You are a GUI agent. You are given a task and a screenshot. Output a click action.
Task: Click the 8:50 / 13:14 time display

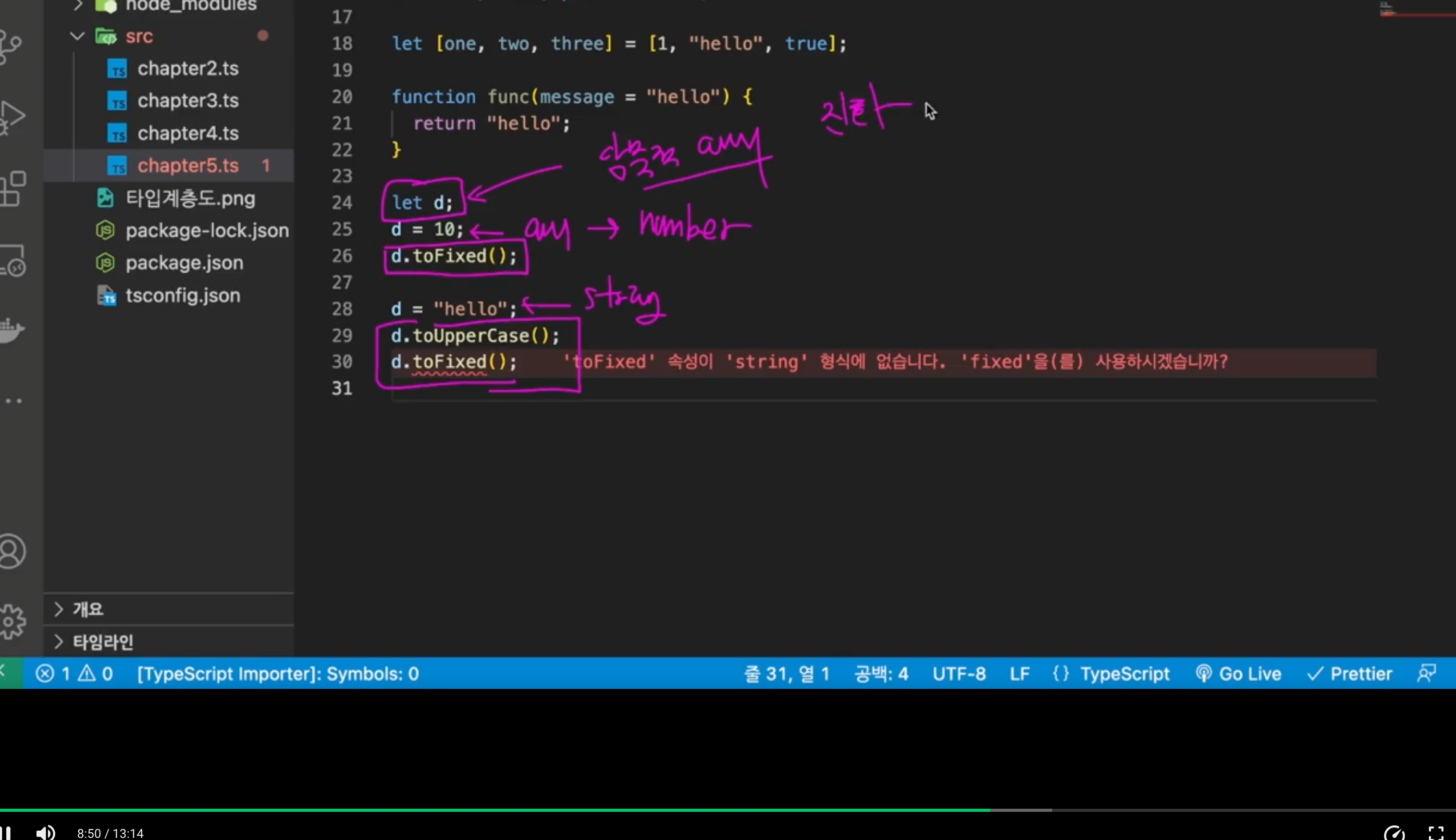pos(110,833)
